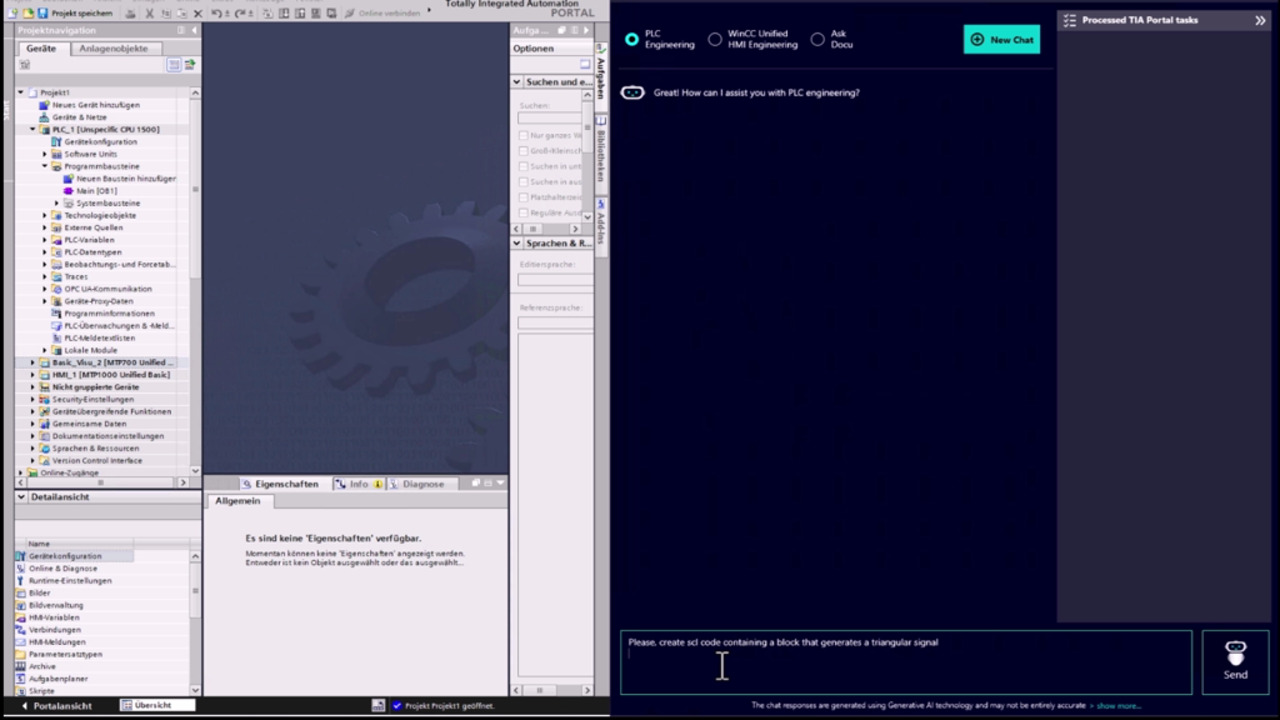Expand the Technologieobjekte tree node

click(x=45, y=216)
